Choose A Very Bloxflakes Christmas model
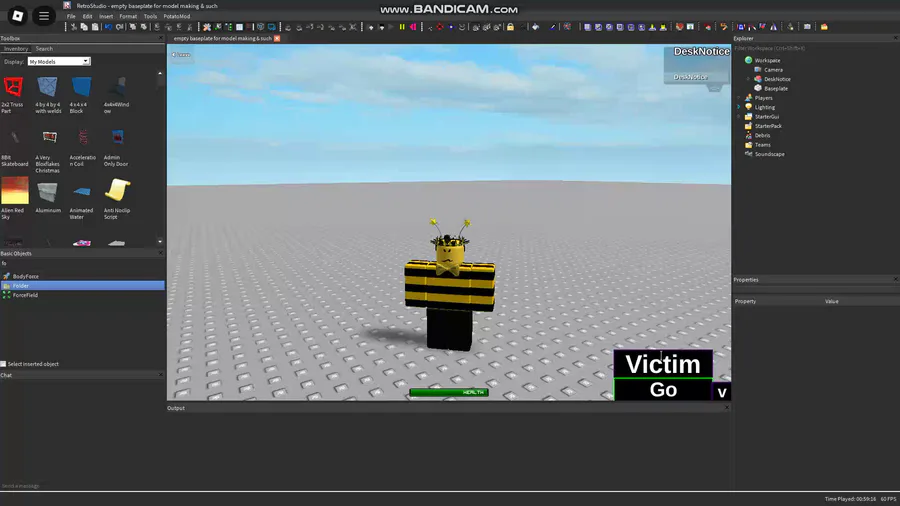The image size is (900, 506). click(x=48, y=151)
